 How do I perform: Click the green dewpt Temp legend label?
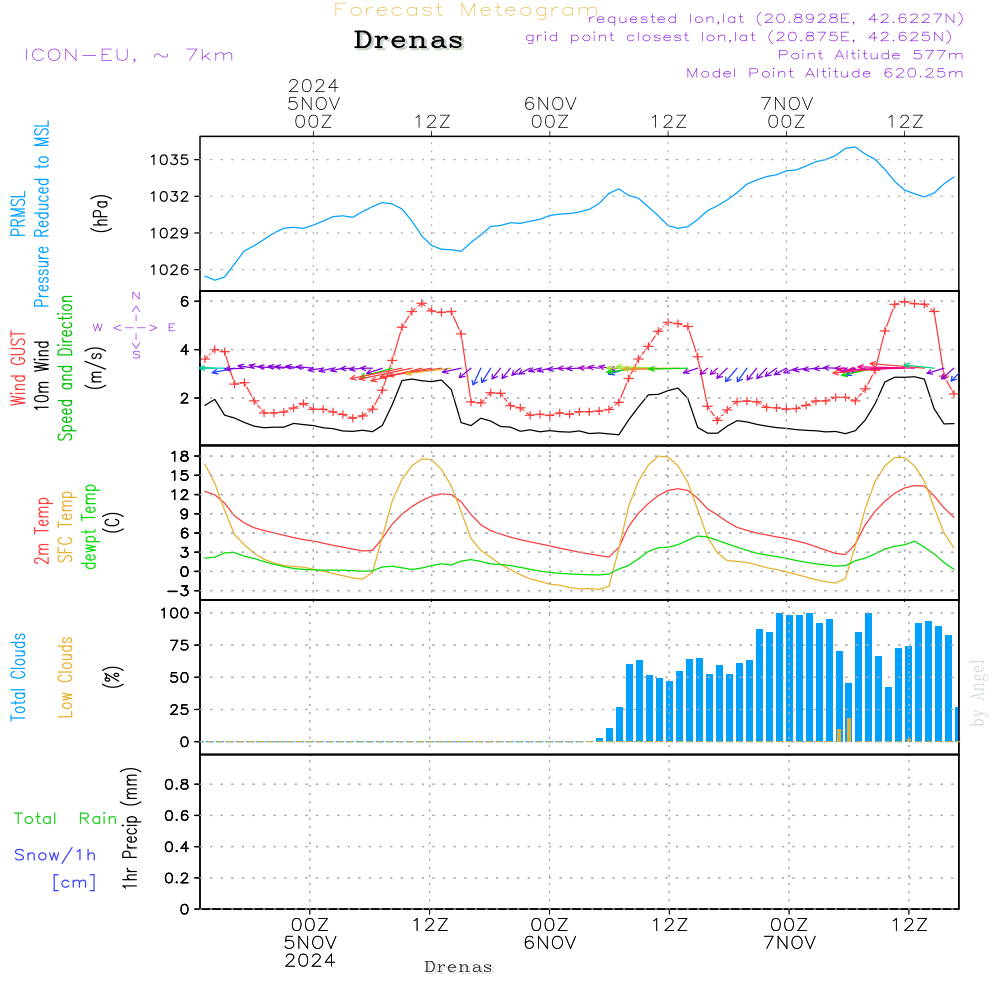point(89,526)
